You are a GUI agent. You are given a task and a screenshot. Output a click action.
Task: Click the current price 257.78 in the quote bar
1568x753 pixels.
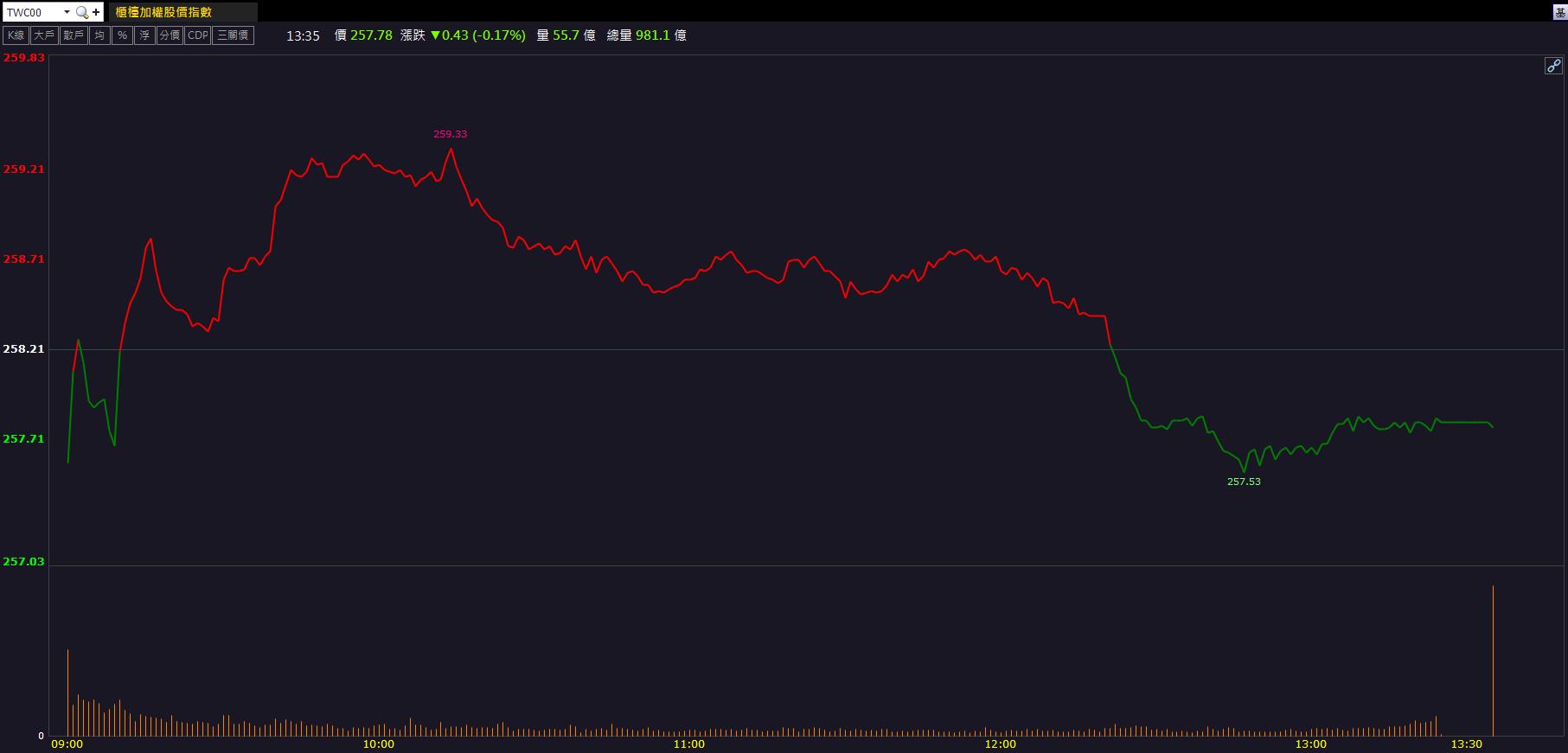pos(371,35)
